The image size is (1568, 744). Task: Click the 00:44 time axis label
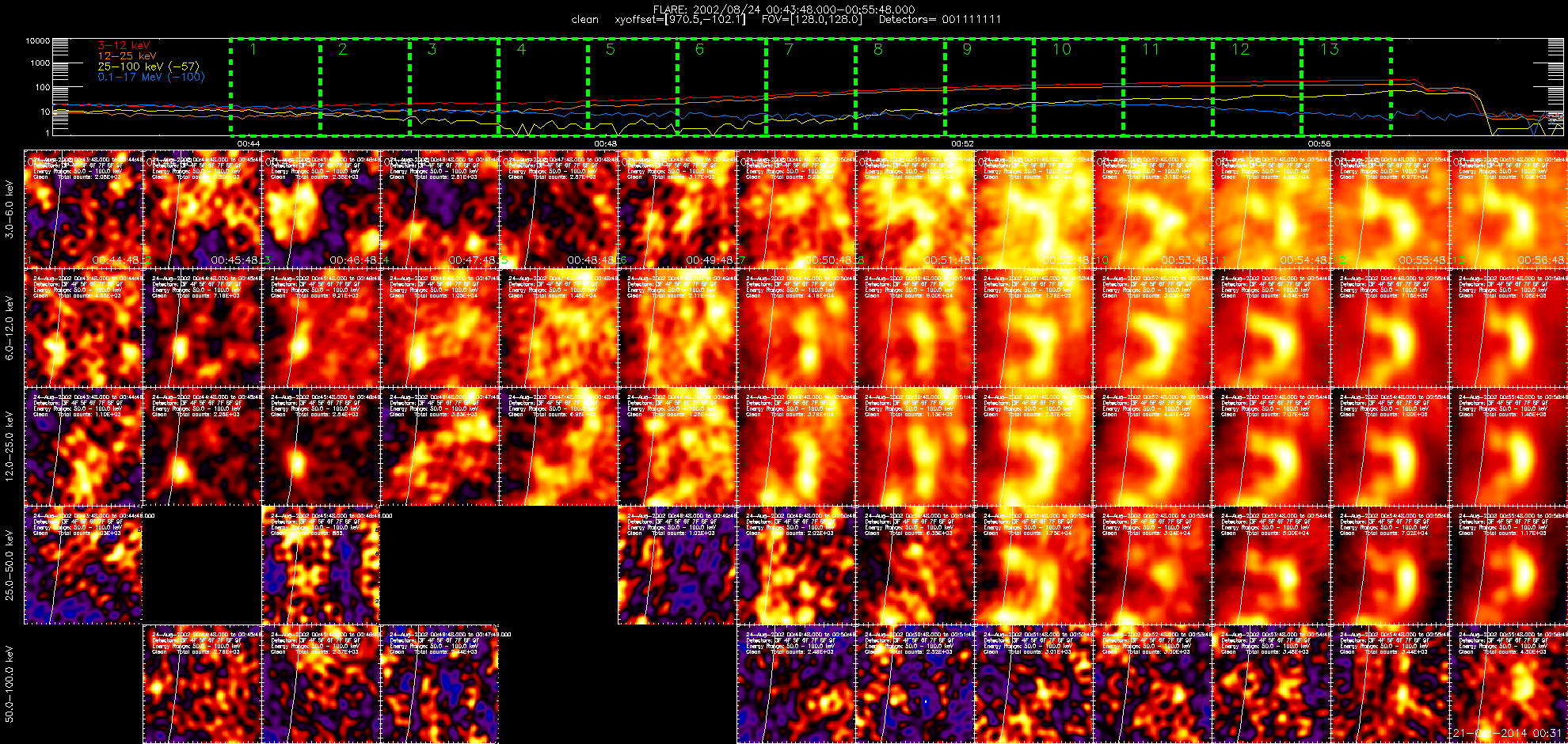249,144
